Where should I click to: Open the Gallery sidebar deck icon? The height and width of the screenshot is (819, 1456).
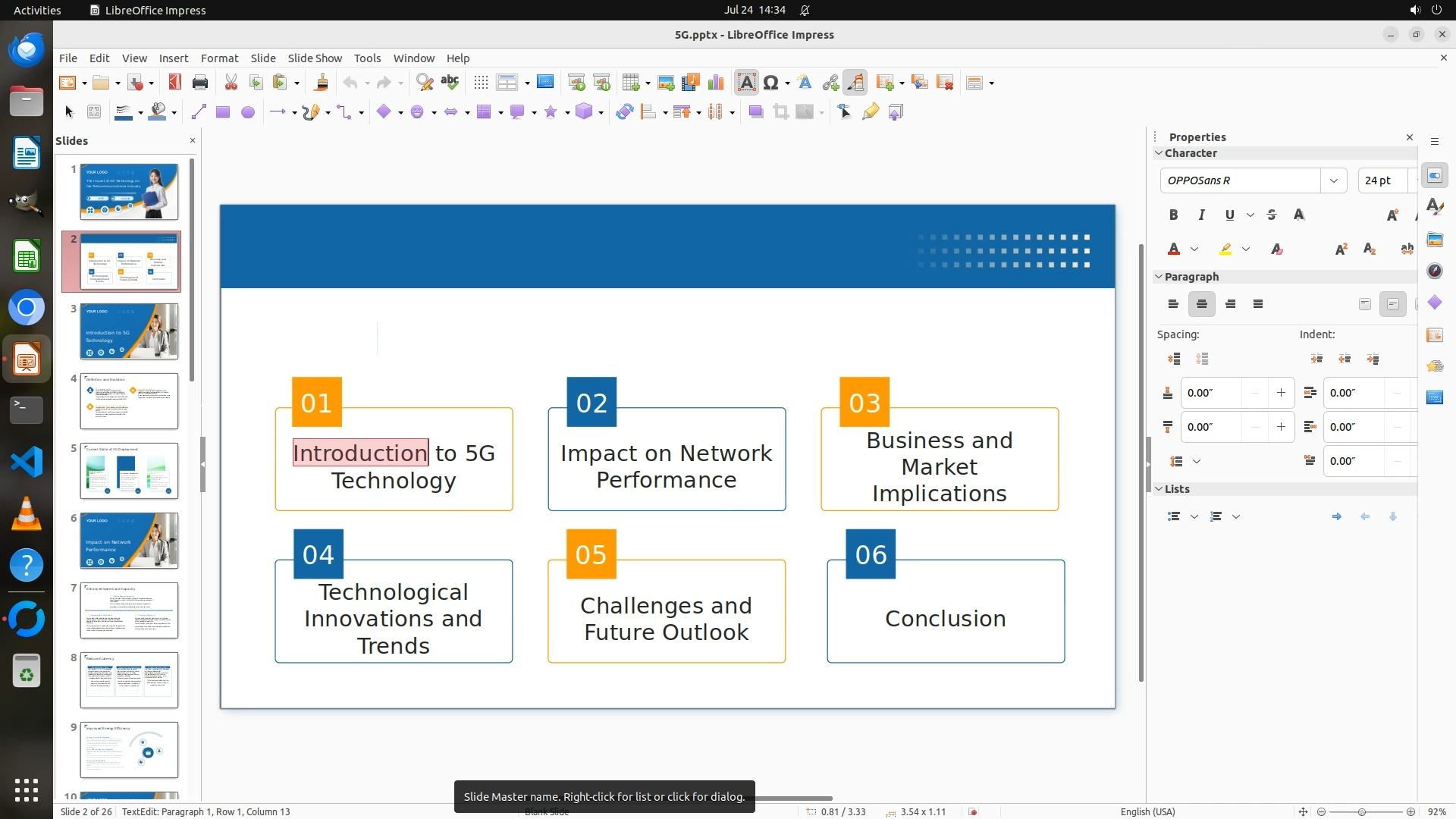(x=1434, y=240)
